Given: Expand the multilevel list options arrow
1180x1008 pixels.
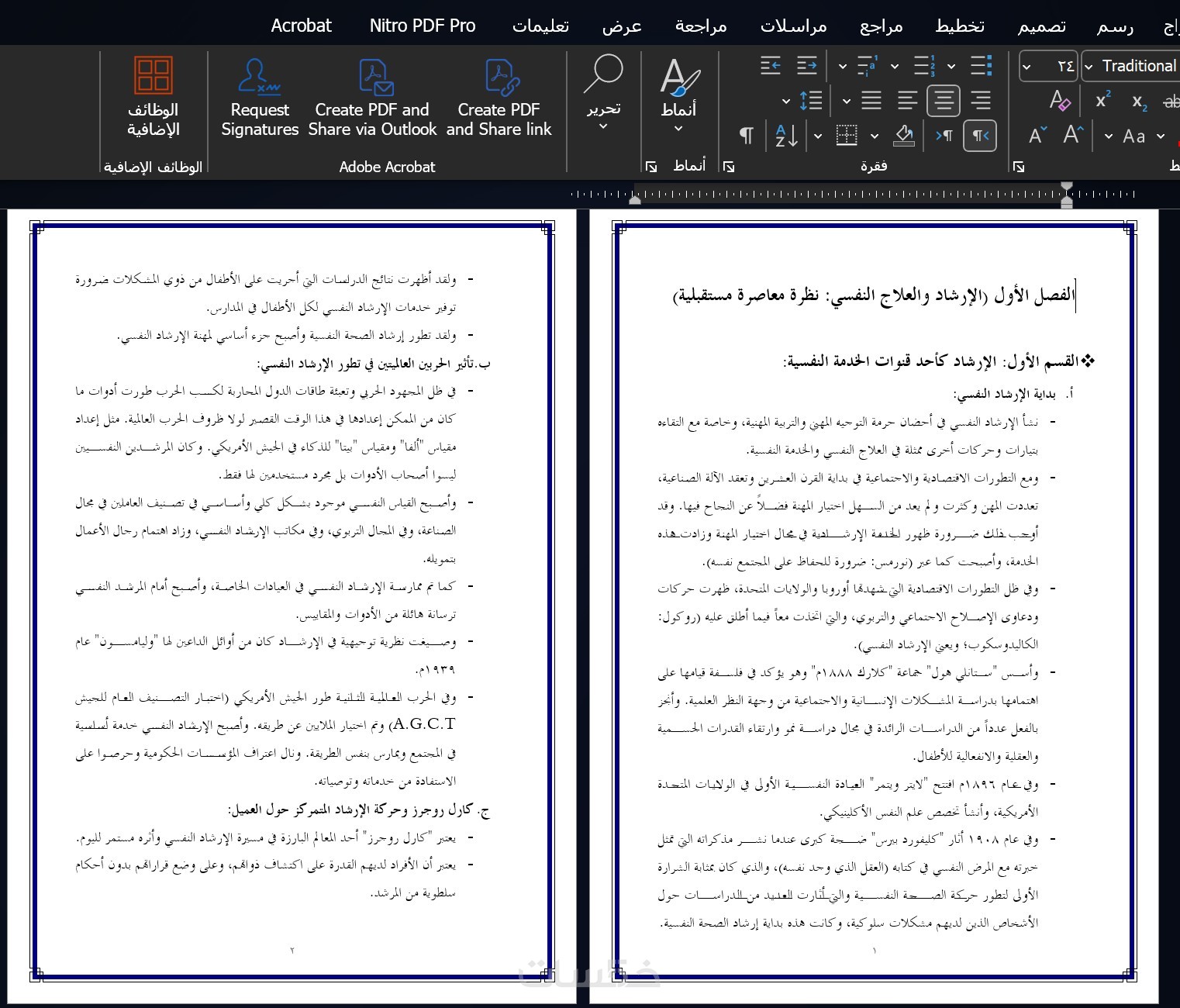Looking at the screenshot, I should [843, 67].
